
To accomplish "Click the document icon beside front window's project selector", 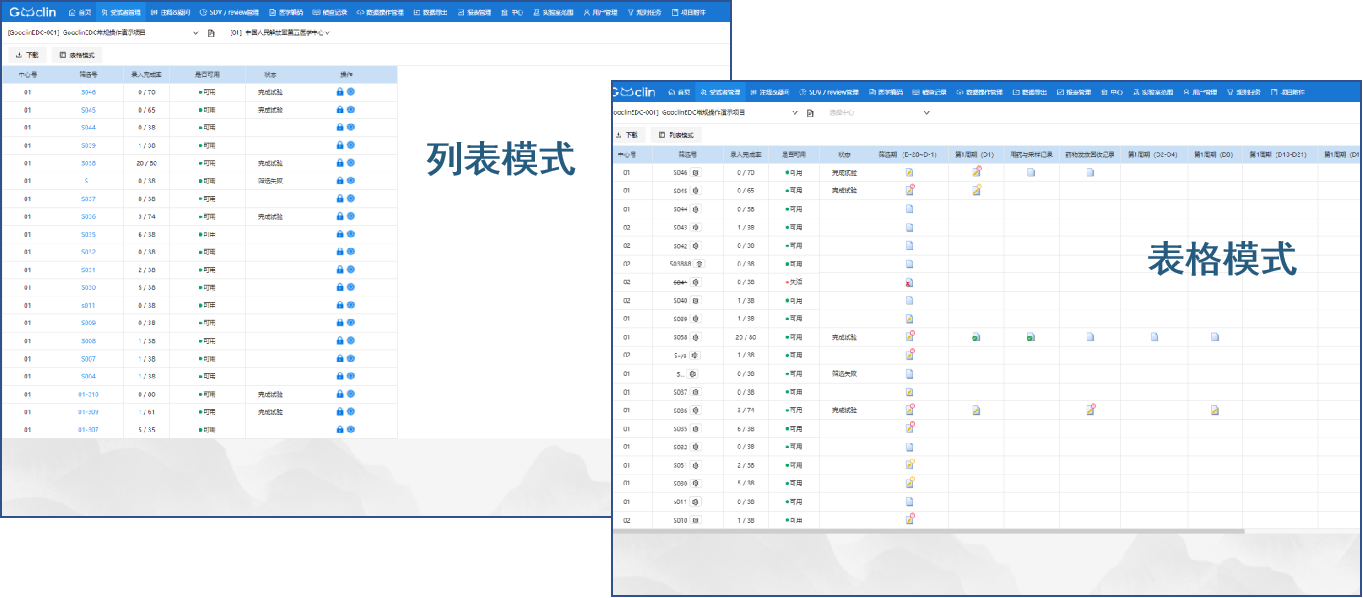I will point(810,113).
